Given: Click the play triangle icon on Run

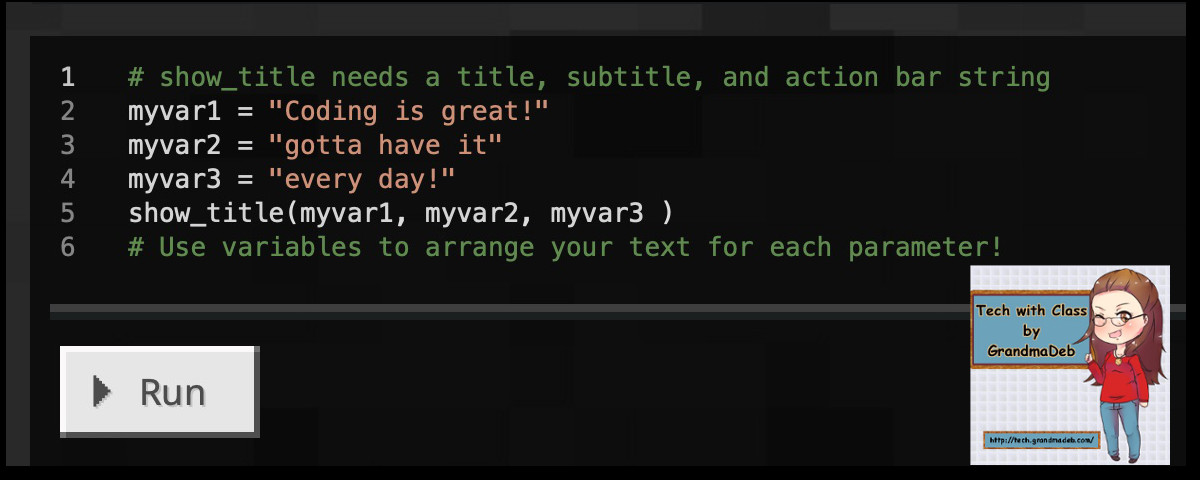Looking at the screenshot, I should [x=101, y=391].
